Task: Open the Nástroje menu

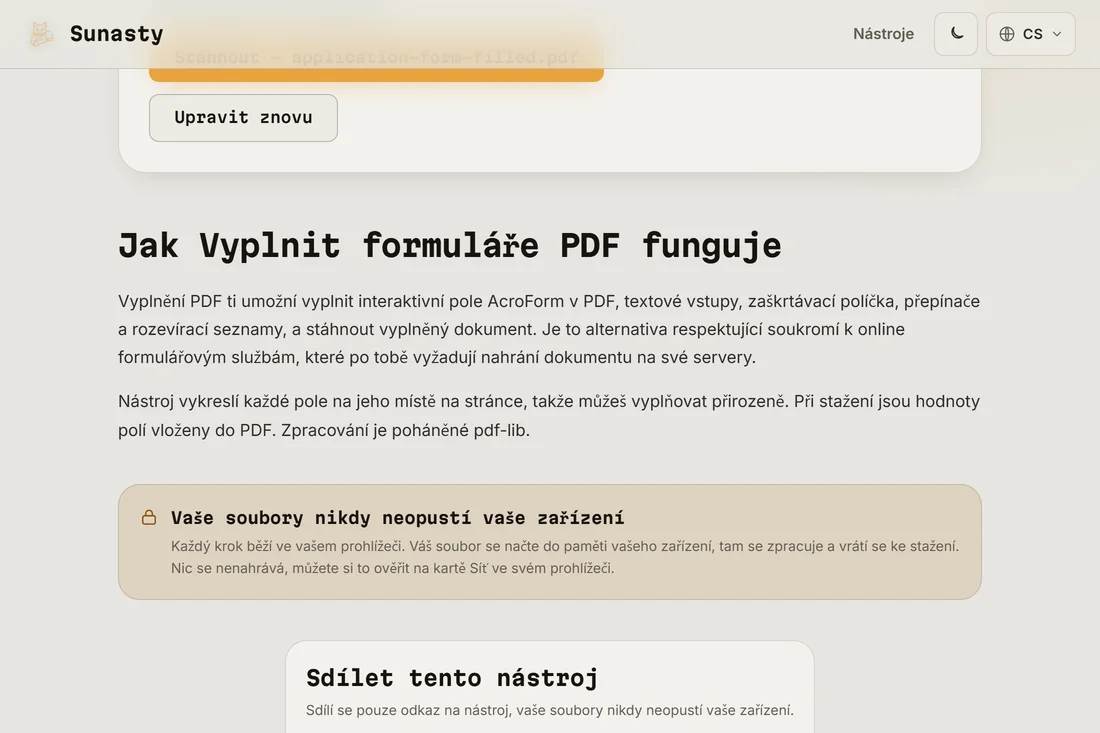Action: point(883,34)
